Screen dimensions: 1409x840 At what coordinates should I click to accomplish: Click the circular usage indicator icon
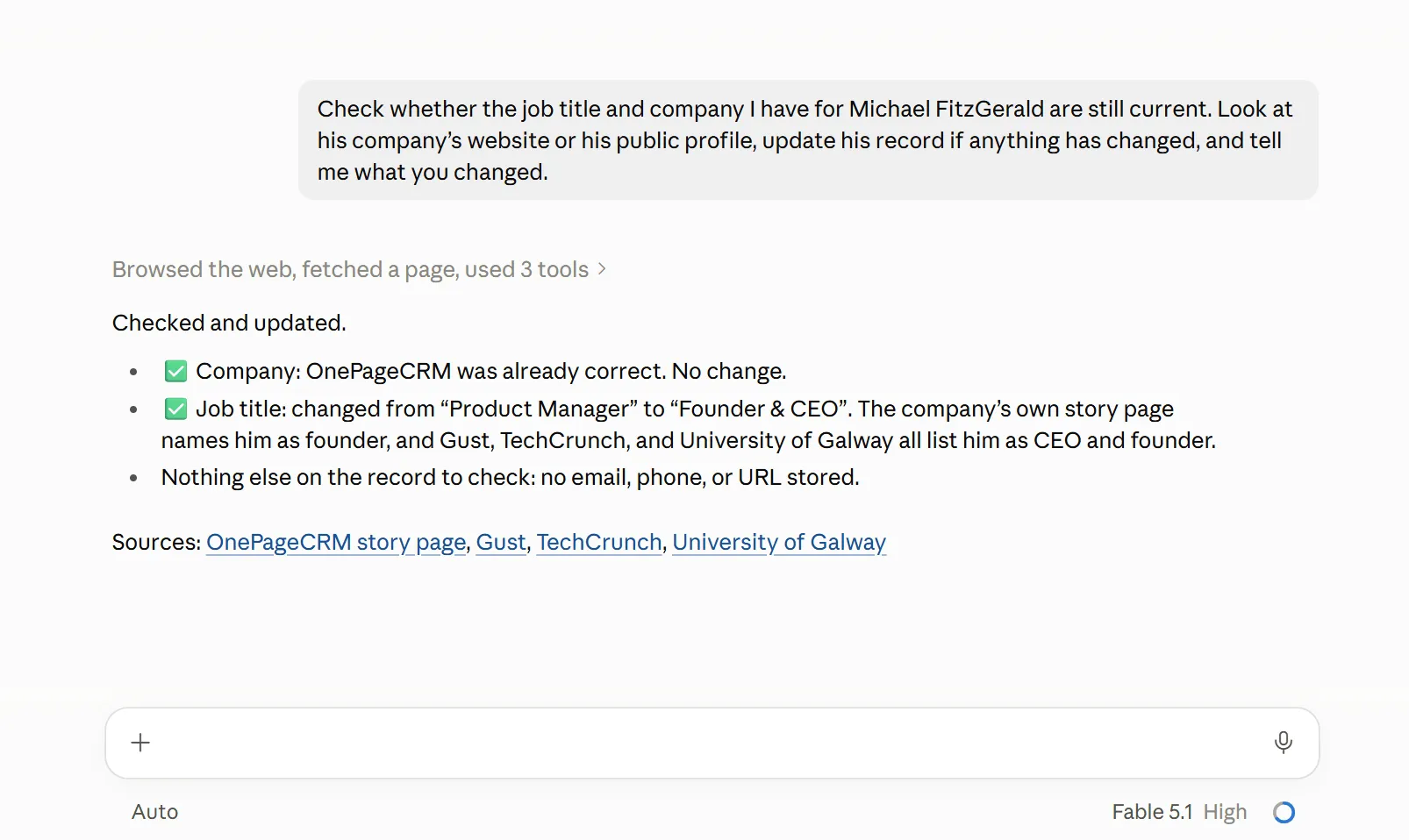coord(1284,812)
